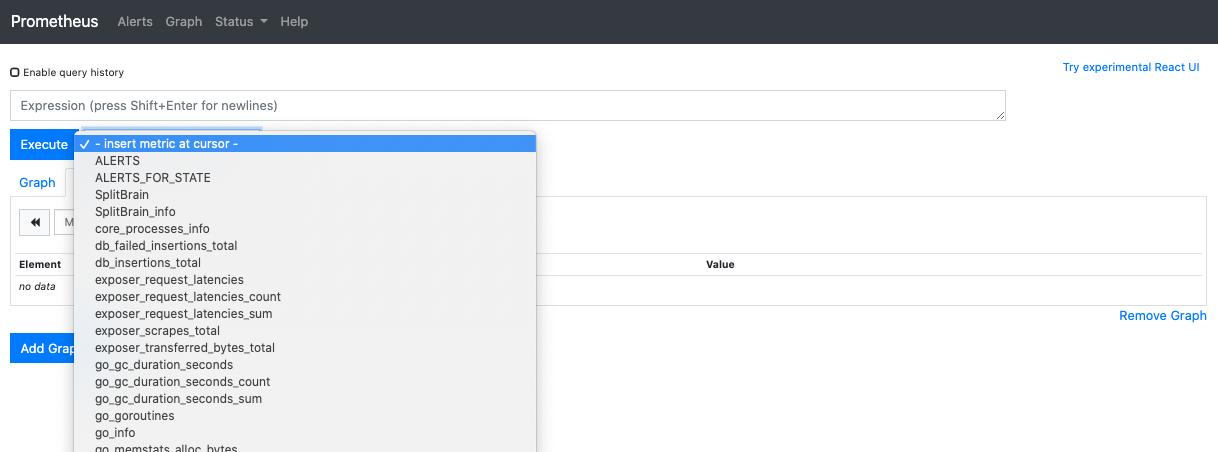Image resolution: width=1218 pixels, height=452 pixels.
Task: Select go_goroutines metric
Action: pos(305,416)
